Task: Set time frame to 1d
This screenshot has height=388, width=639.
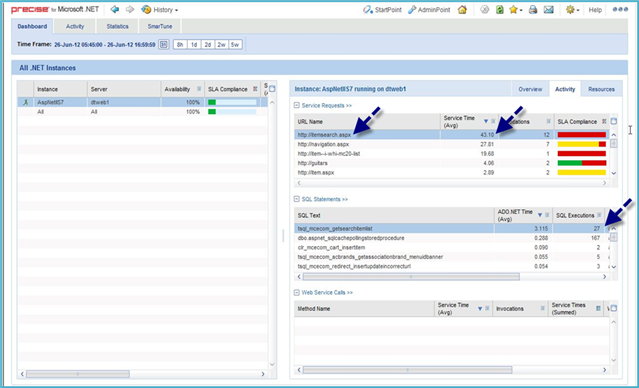Action: 194,44
